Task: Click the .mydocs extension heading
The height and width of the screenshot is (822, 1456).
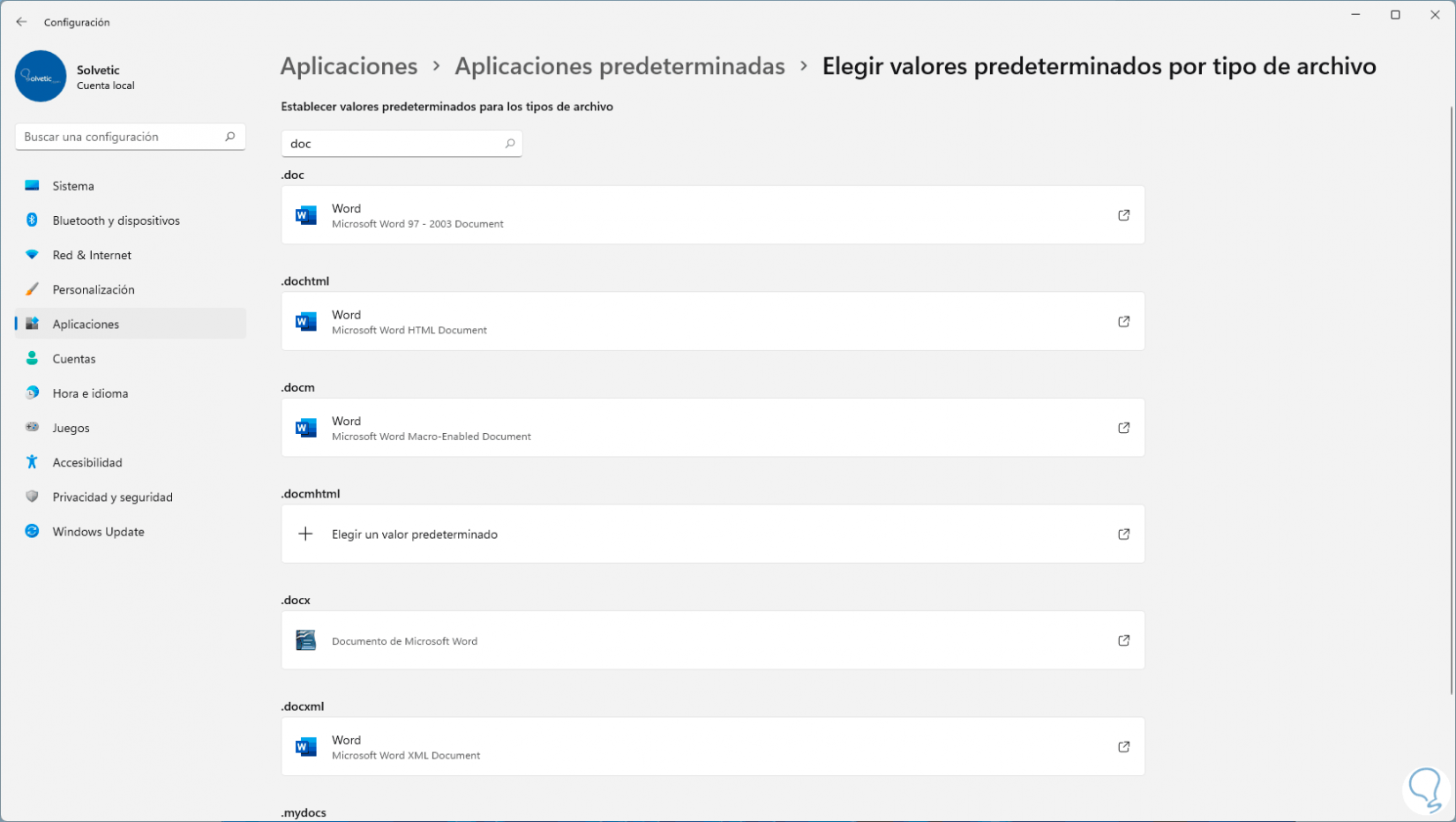Action: pyautogui.click(x=304, y=812)
